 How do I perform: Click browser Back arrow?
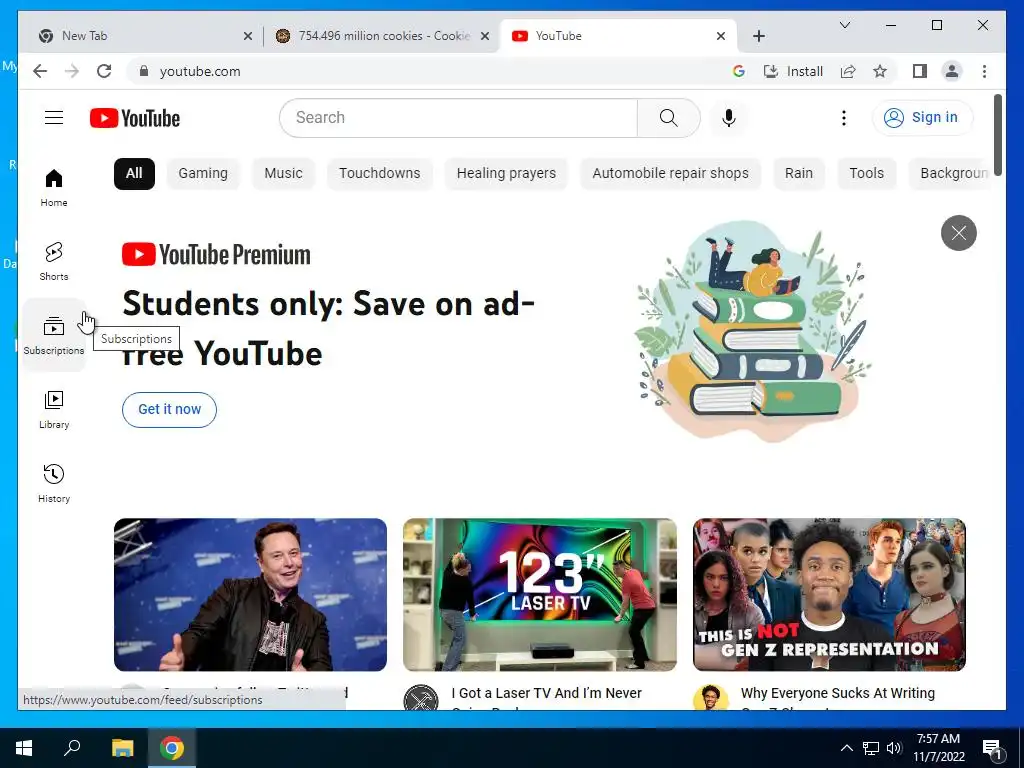click(40, 71)
